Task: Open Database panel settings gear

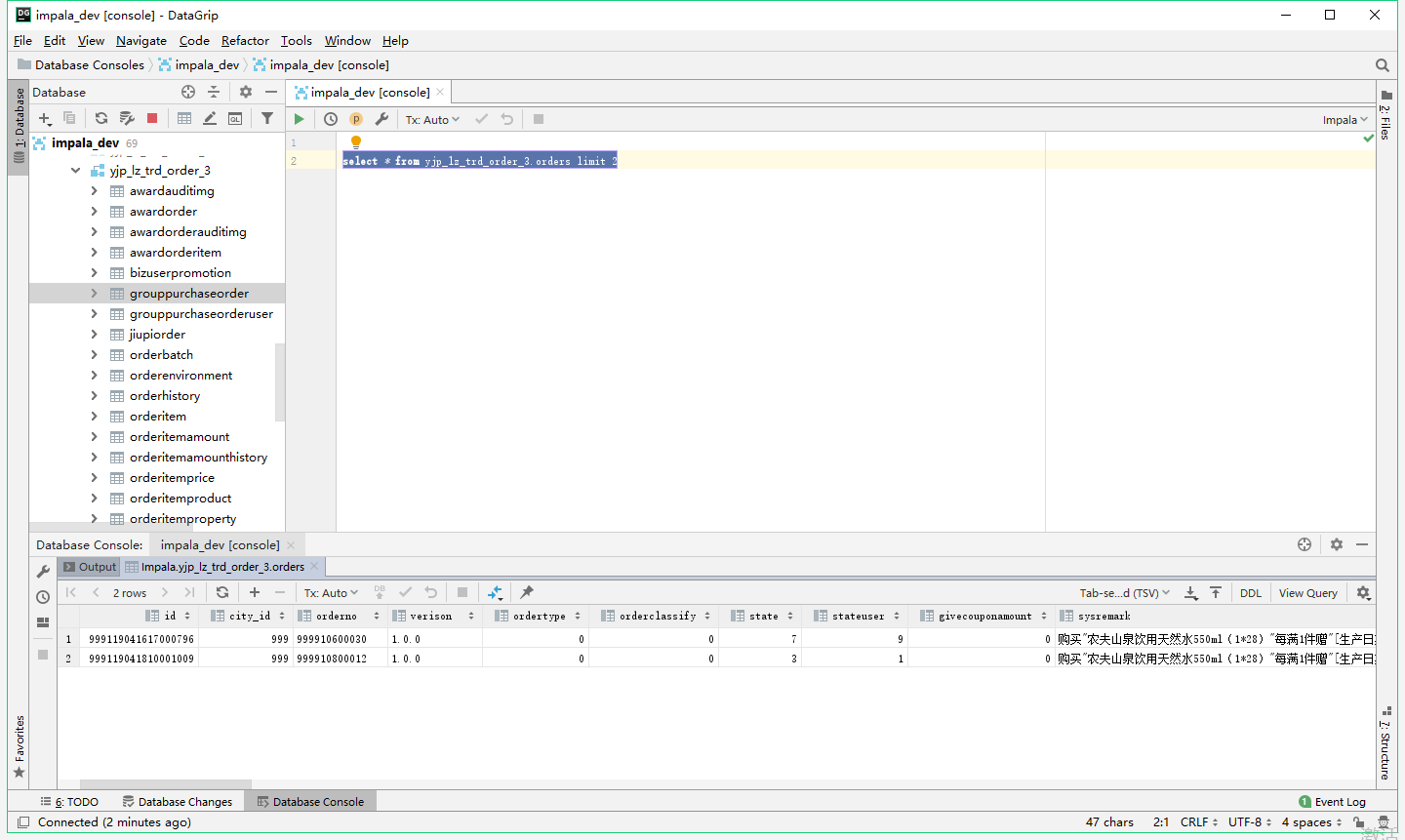Action: (x=245, y=92)
